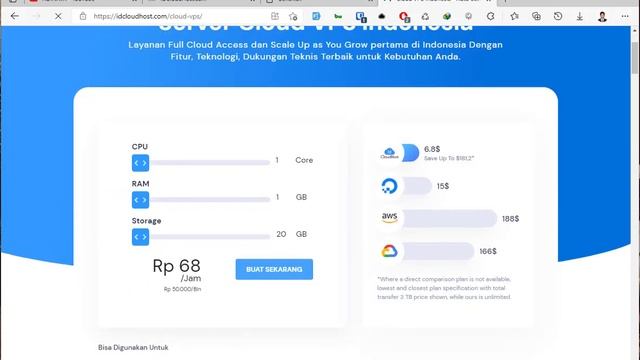
Task: Open browsing History
Action: [558, 16]
